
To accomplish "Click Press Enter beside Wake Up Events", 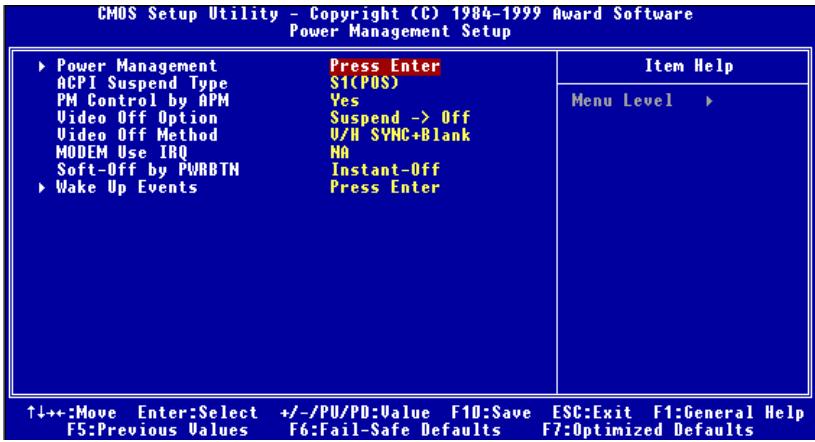I will click(385, 187).
